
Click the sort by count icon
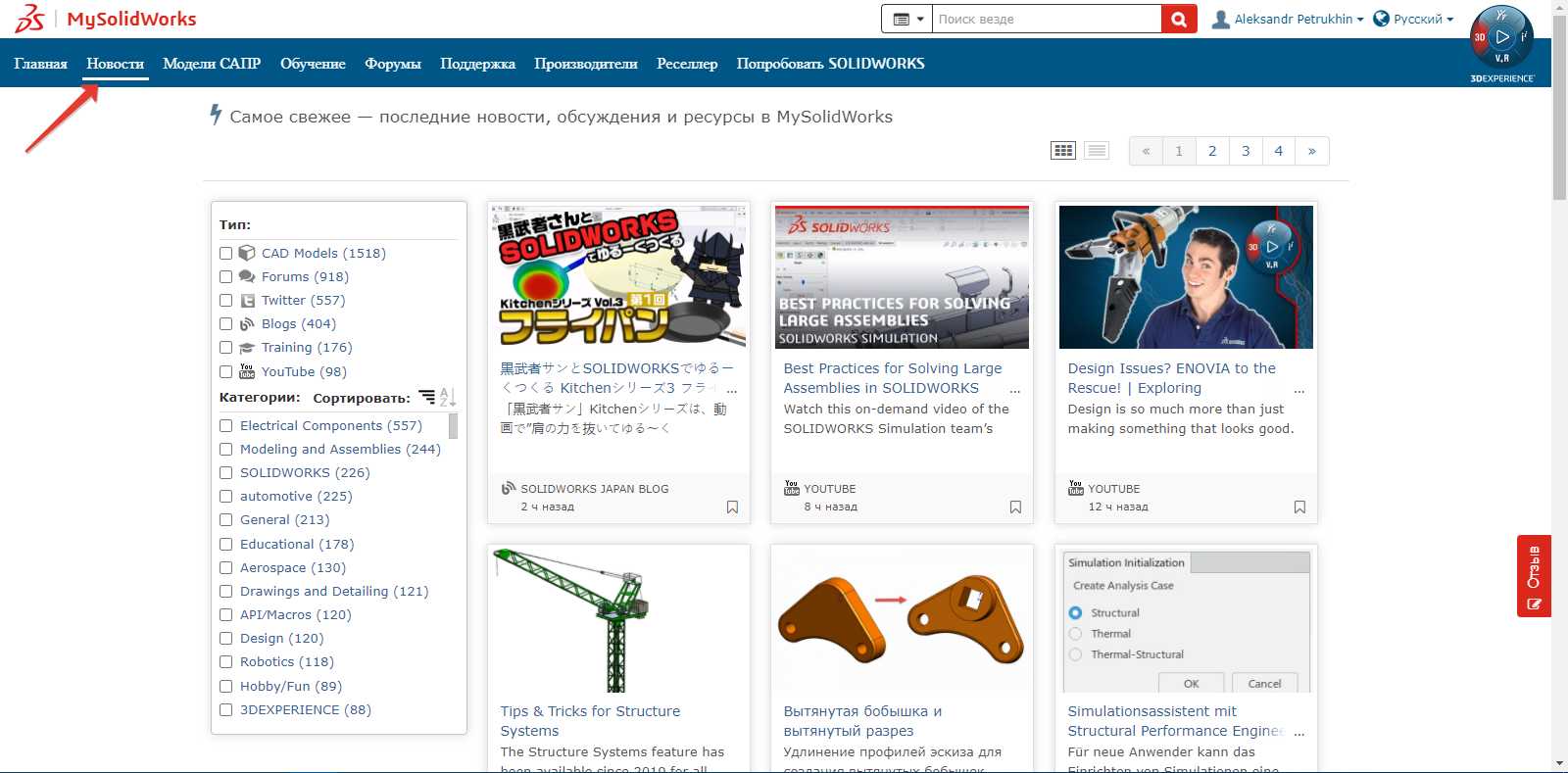click(x=427, y=397)
